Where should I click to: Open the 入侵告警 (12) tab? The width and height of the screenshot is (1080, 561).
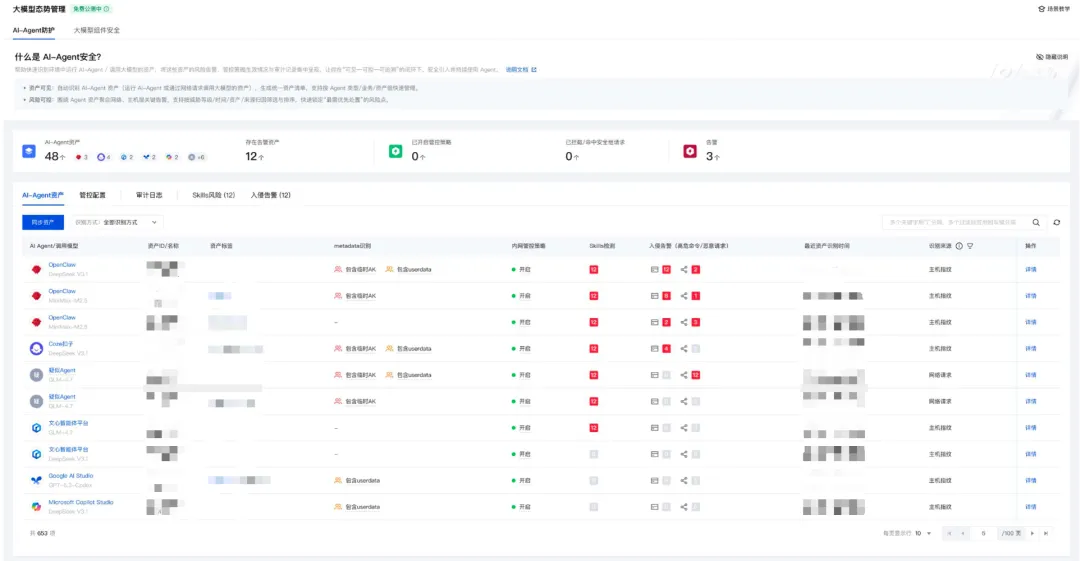[x=271, y=195]
